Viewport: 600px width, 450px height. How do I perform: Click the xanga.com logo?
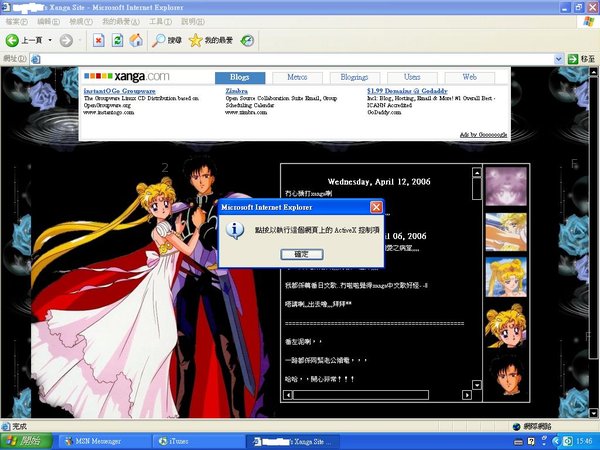pyautogui.click(x=127, y=76)
